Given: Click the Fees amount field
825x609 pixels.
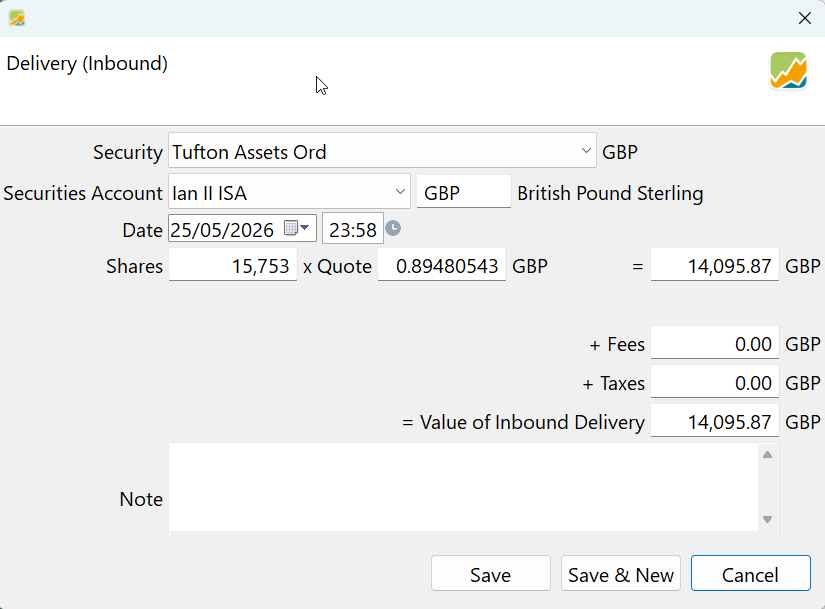Looking at the screenshot, I should point(715,343).
